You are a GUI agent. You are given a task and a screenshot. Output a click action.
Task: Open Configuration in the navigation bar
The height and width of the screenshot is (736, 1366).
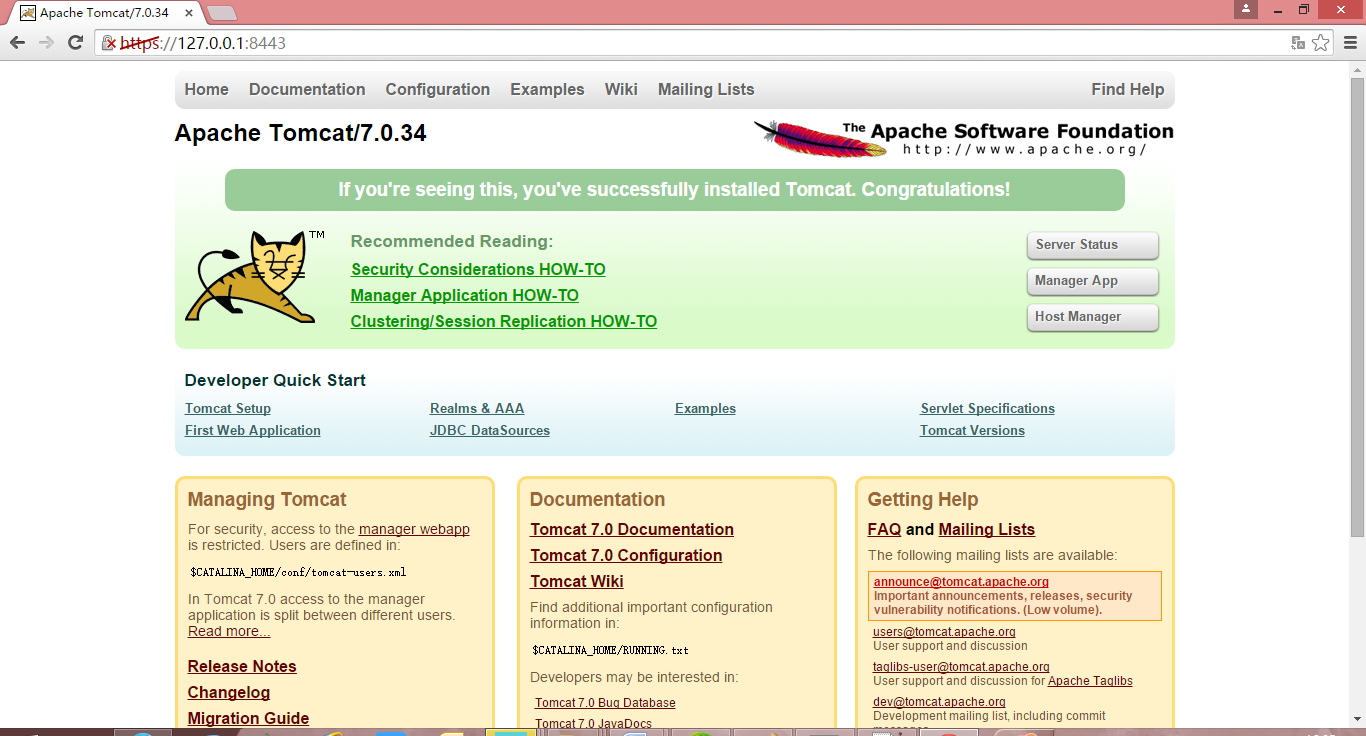coord(438,89)
